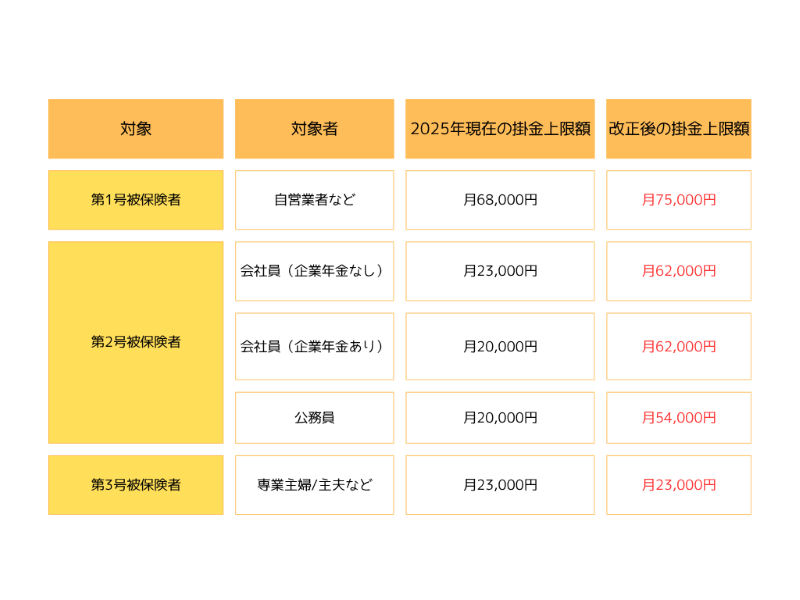The height and width of the screenshot is (600, 800).
Task: Select the 会社員（企業年金なし） cell
Action: point(314,271)
